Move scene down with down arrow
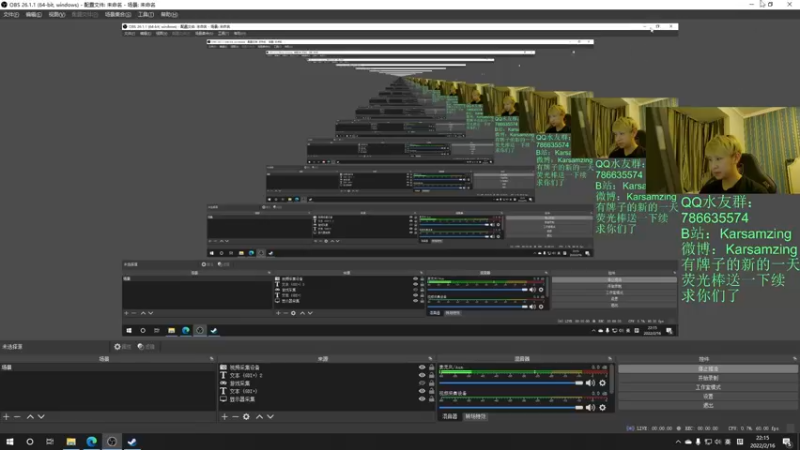Screen dimensions: 800x450 [x=41, y=417]
